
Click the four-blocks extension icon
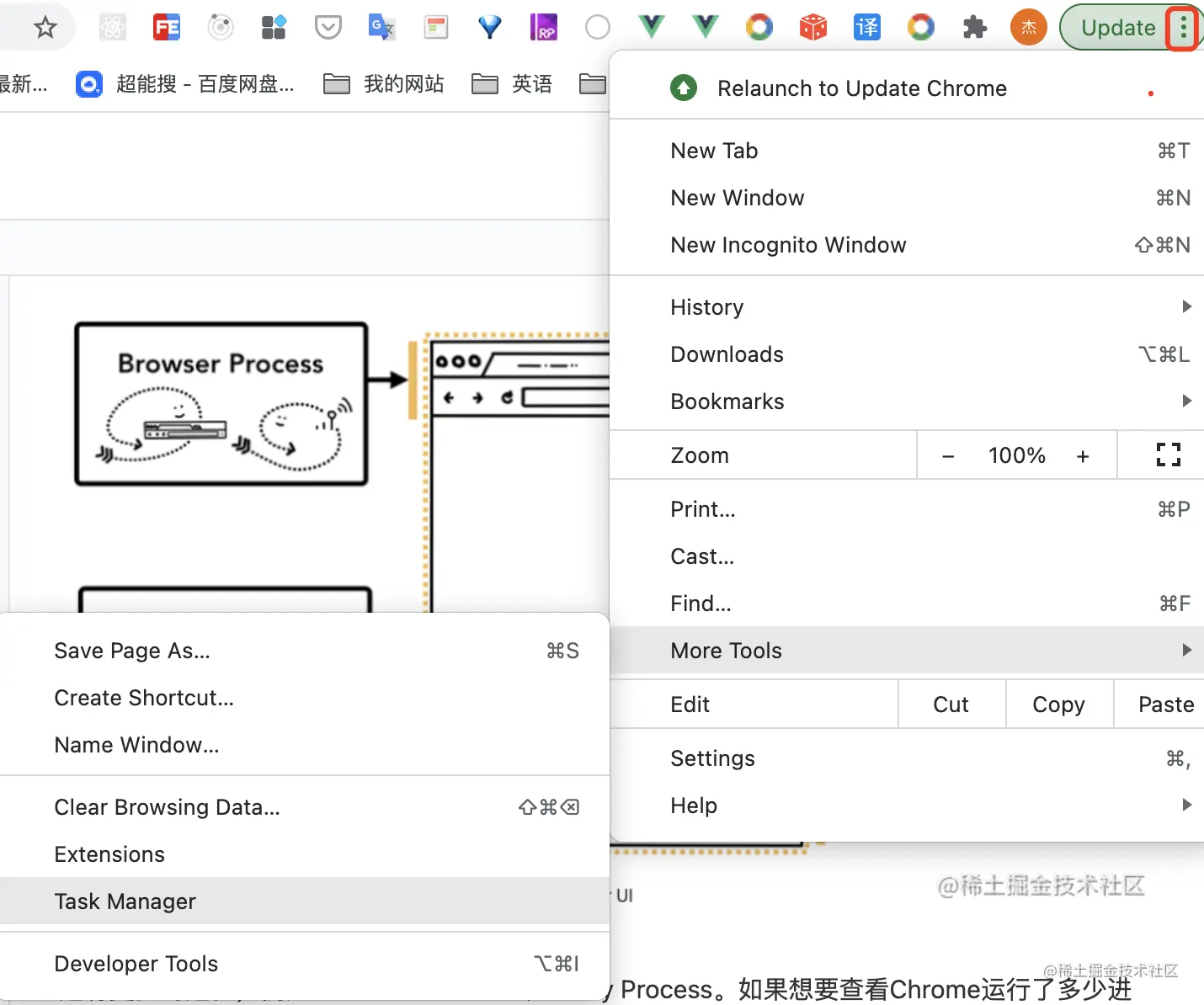click(274, 28)
